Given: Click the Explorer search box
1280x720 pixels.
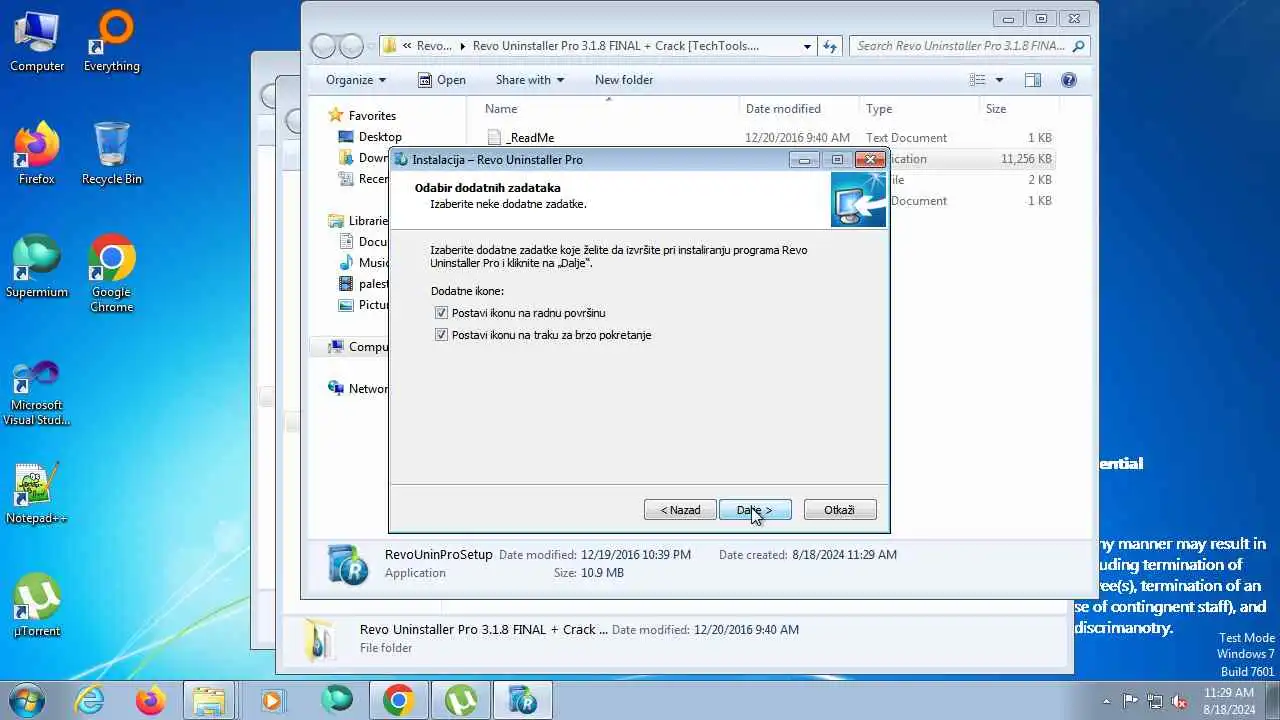Looking at the screenshot, I should click(970, 46).
